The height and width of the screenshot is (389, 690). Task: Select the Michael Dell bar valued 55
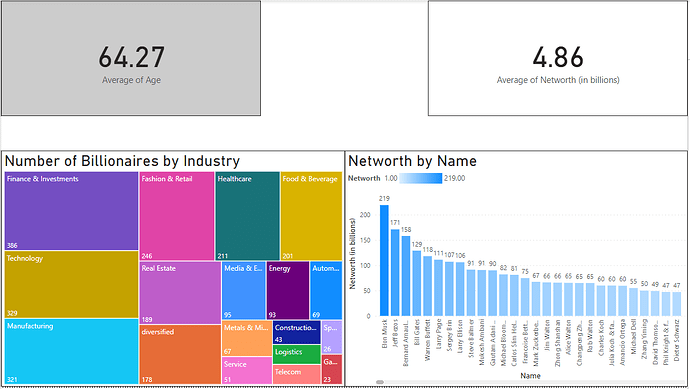tap(633, 302)
